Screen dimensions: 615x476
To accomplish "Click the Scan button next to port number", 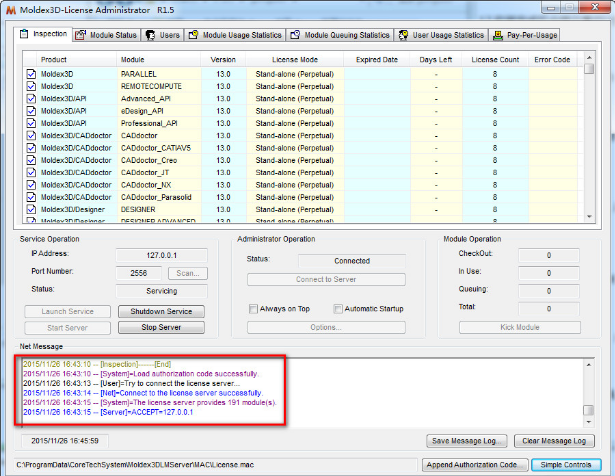I will (188, 273).
